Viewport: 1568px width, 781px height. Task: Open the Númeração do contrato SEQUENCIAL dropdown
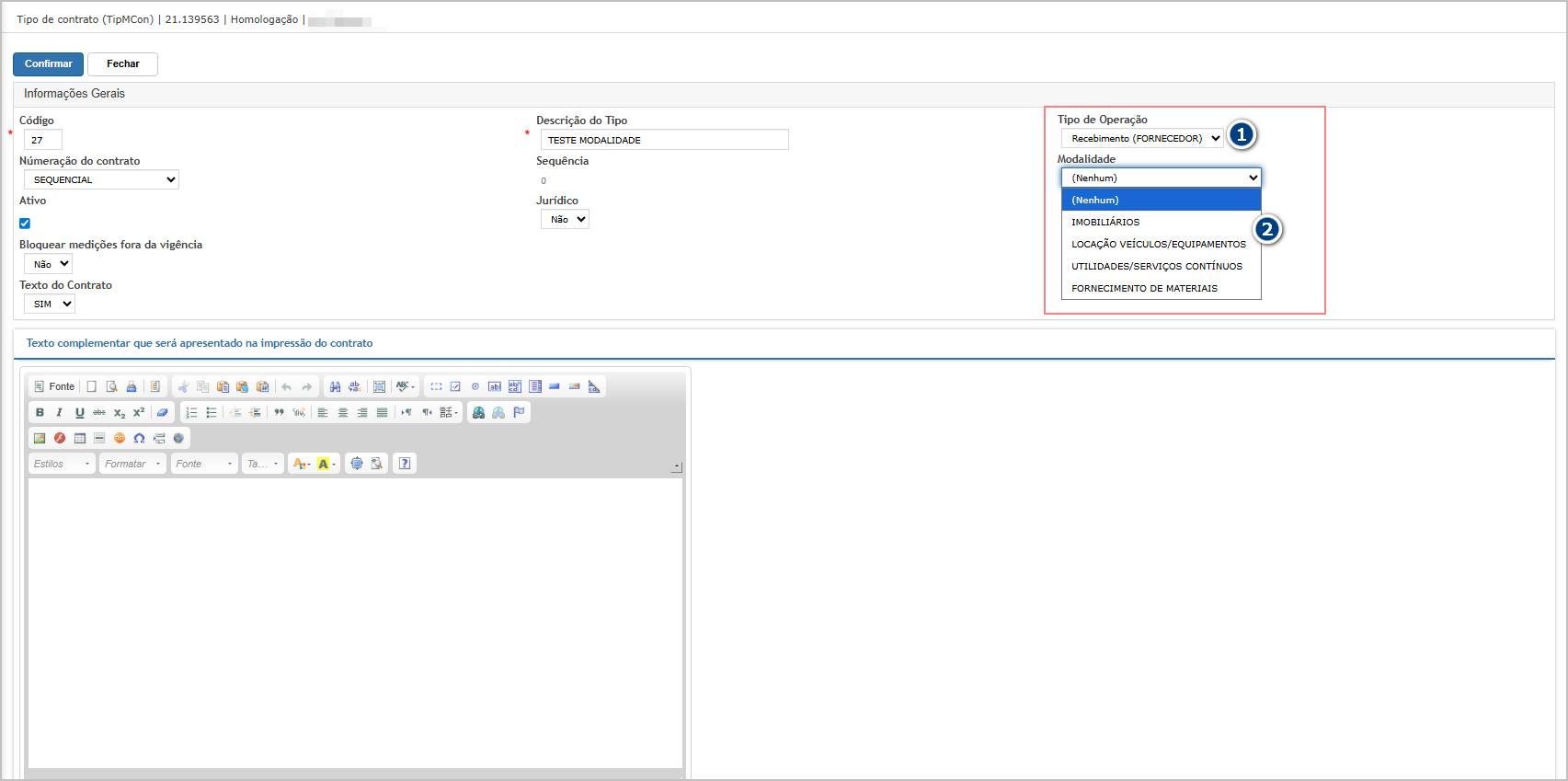(101, 179)
